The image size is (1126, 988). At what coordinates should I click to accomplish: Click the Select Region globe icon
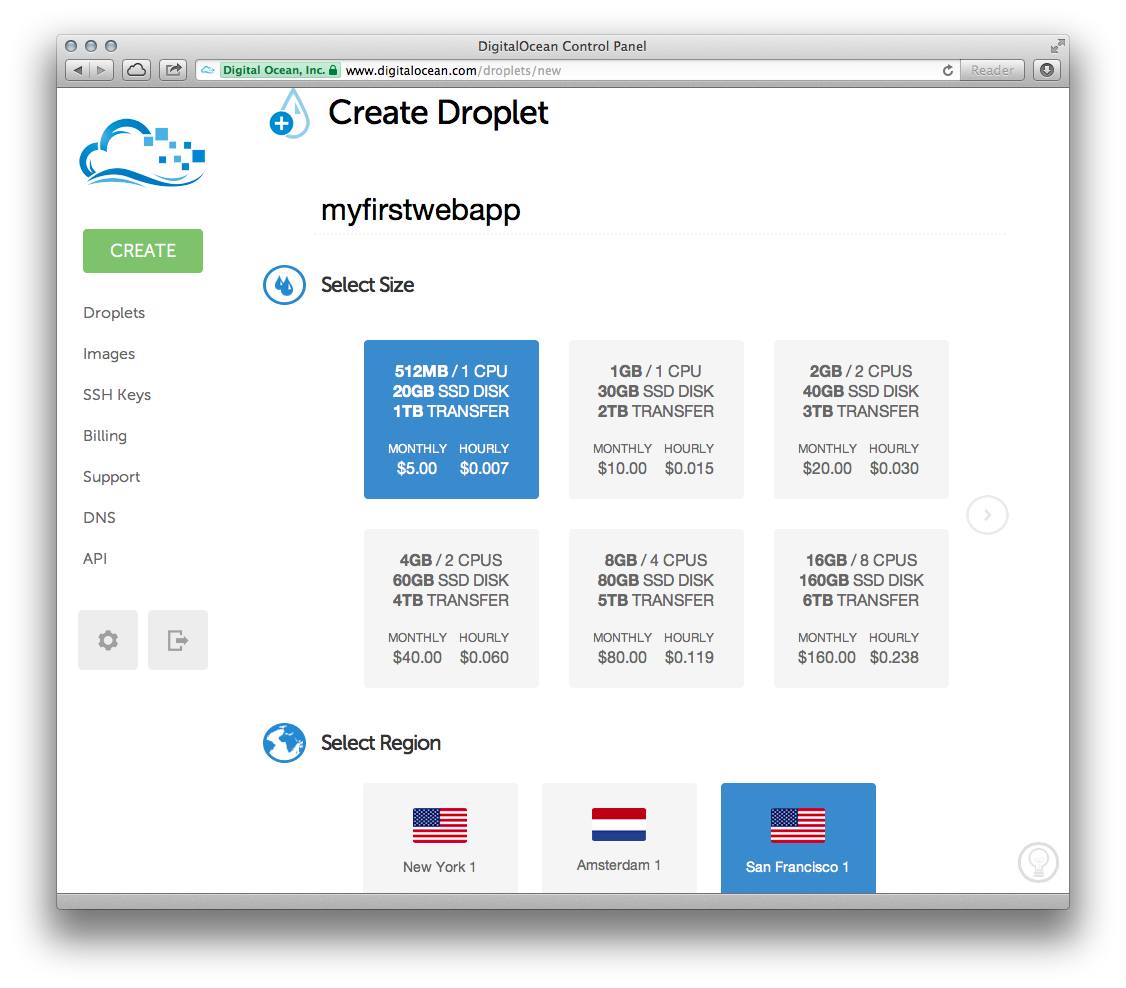point(284,742)
